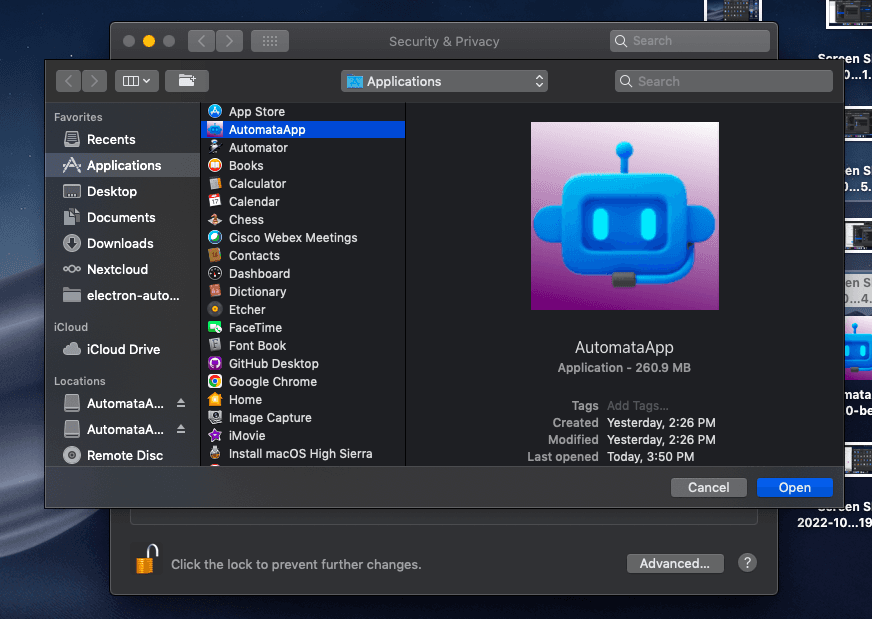Viewport: 872px width, 619px height.
Task: Click the AutomataApp large preview image
Action: coord(625,216)
